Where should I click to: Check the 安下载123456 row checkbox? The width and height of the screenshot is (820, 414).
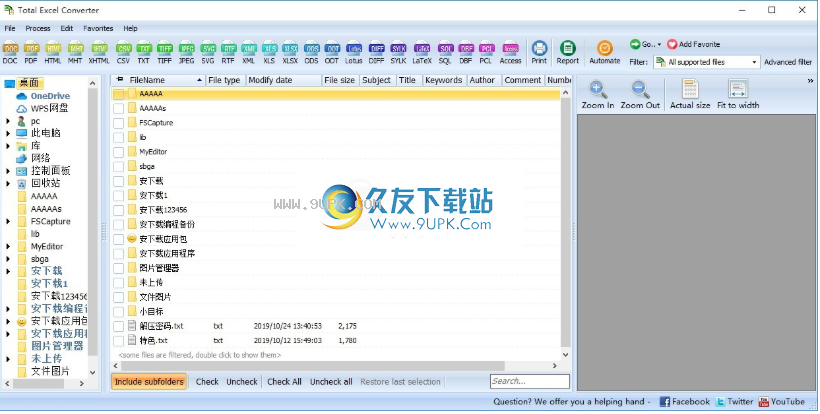click(x=119, y=210)
